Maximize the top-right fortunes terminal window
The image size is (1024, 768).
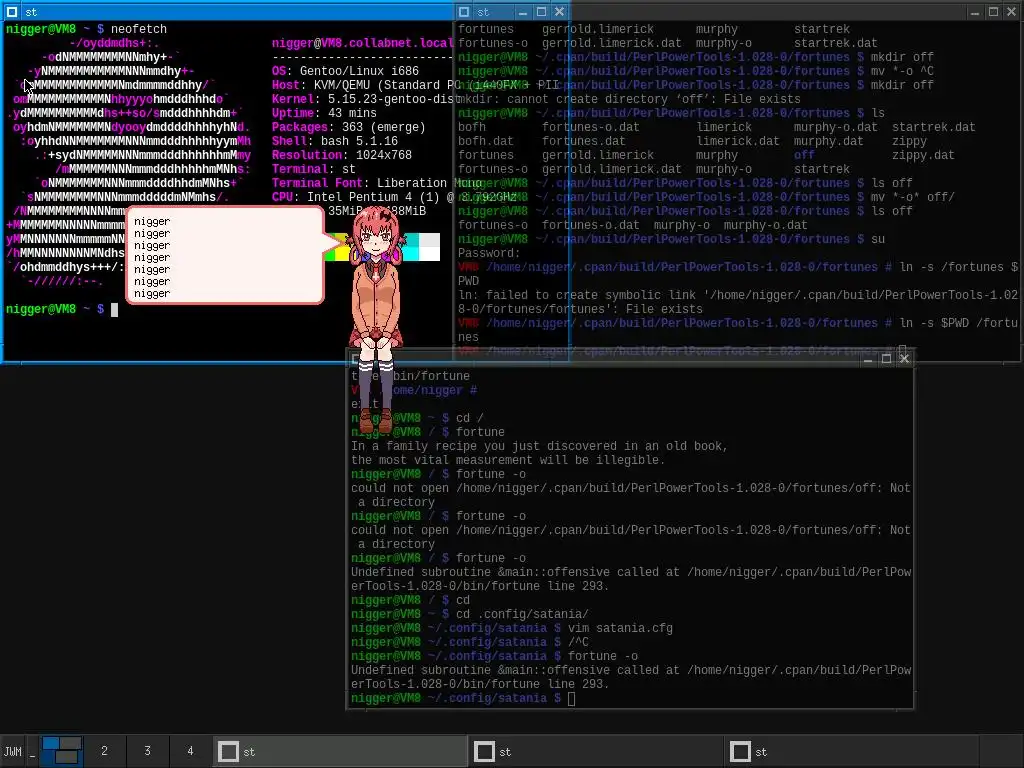point(993,12)
